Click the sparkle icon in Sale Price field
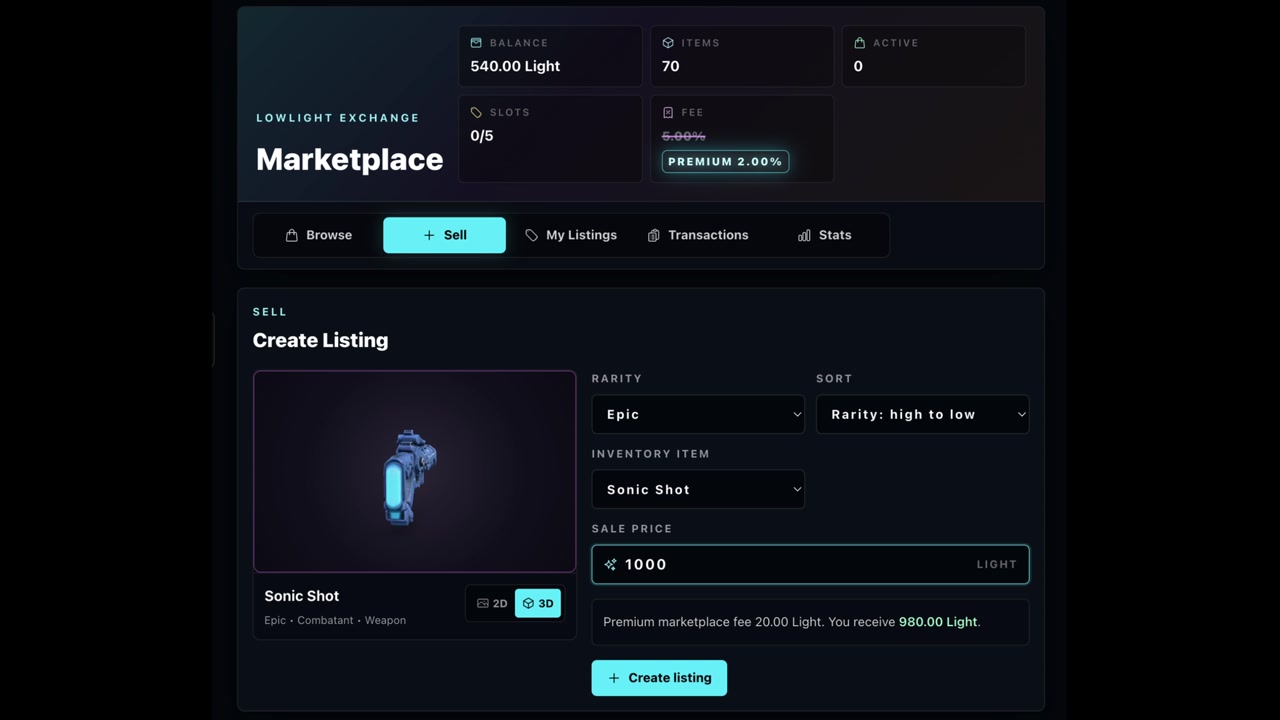This screenshot has height=720, width=1280. pyautogui.click(x=610, y=564)
